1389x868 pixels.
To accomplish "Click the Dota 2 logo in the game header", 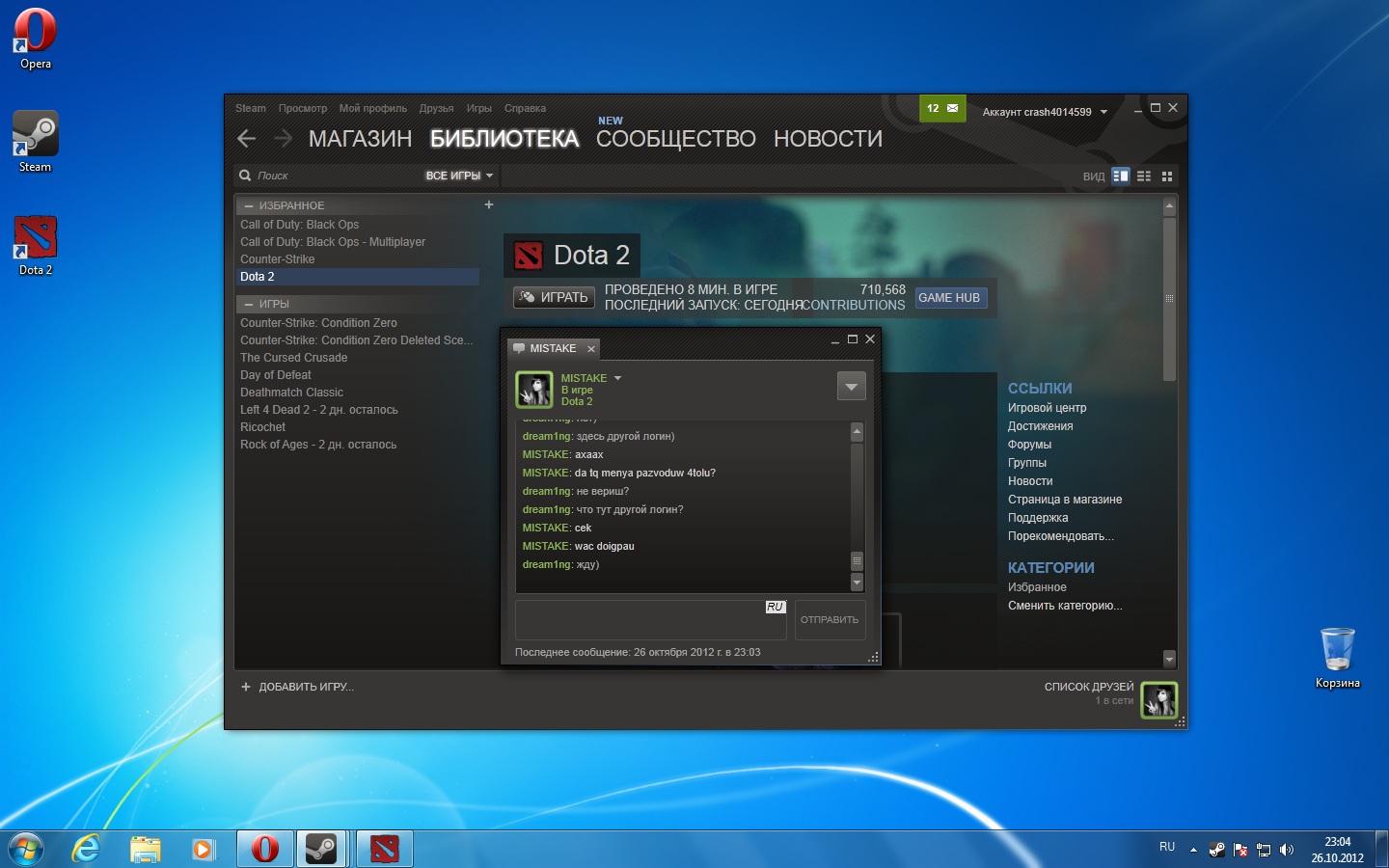I will [529, 256].
